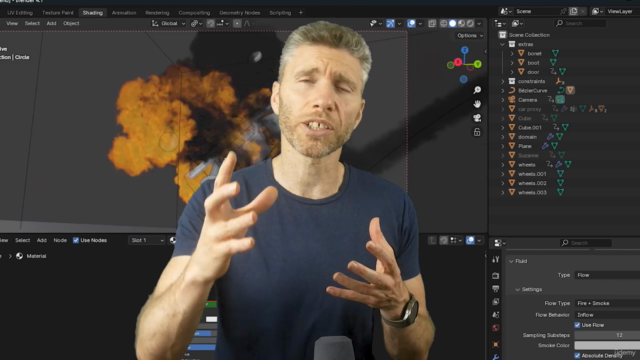Viewport: 640px width, 360px height.
Task: Collapse the Settings subpanel
Action: tap(518, 289)
